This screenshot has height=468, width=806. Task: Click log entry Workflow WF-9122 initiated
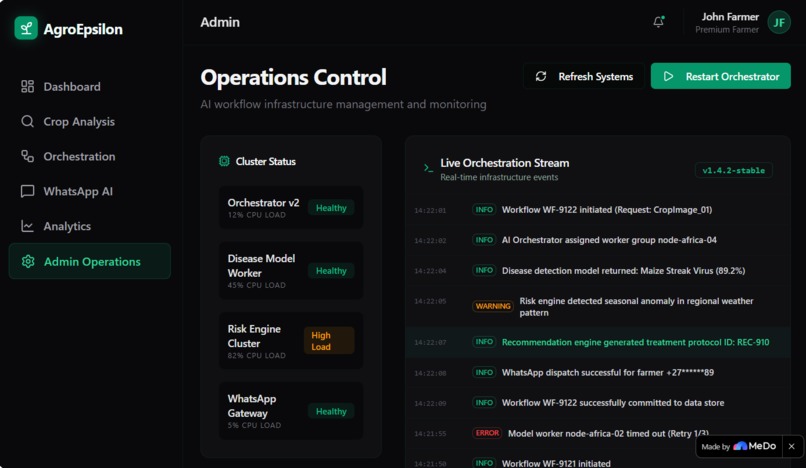click(597, 210)
